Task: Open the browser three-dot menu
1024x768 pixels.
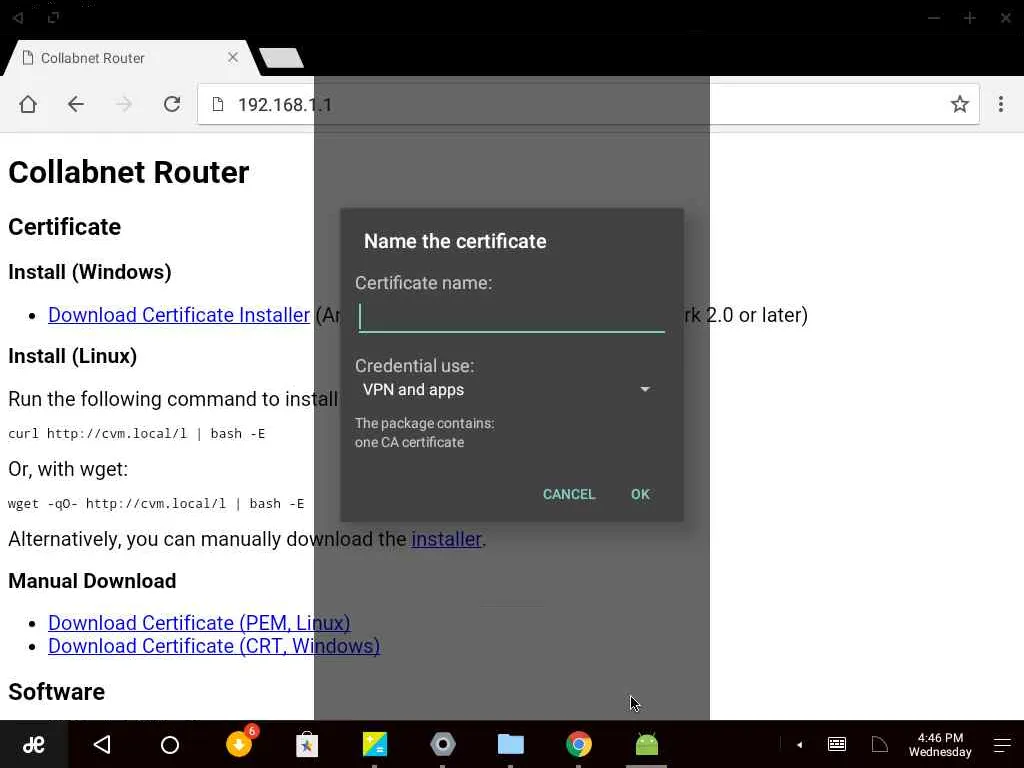Action: pyautogui.click(x=1000, y=104)
